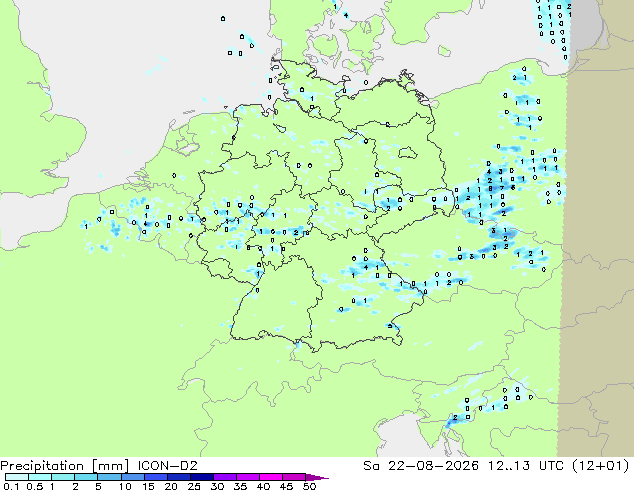Select the 30–35 mm purple legend swatch

[x=224, y=477]
